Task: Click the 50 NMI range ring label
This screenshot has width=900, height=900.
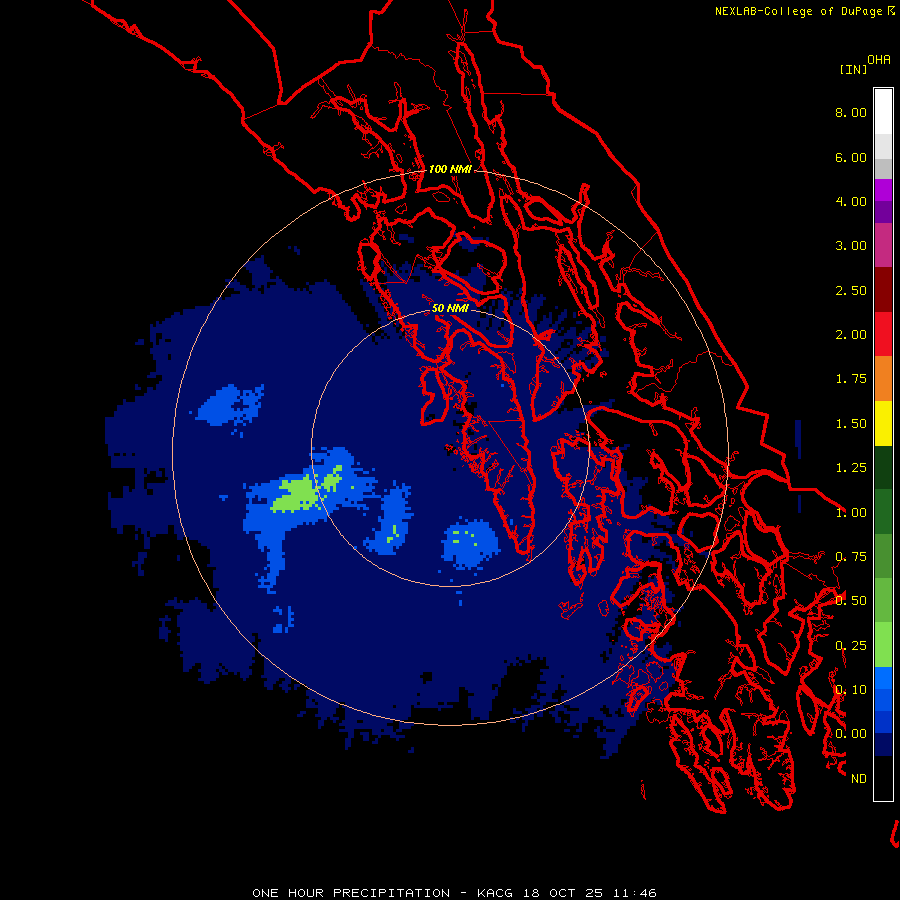Action: [x=451, y=309]
